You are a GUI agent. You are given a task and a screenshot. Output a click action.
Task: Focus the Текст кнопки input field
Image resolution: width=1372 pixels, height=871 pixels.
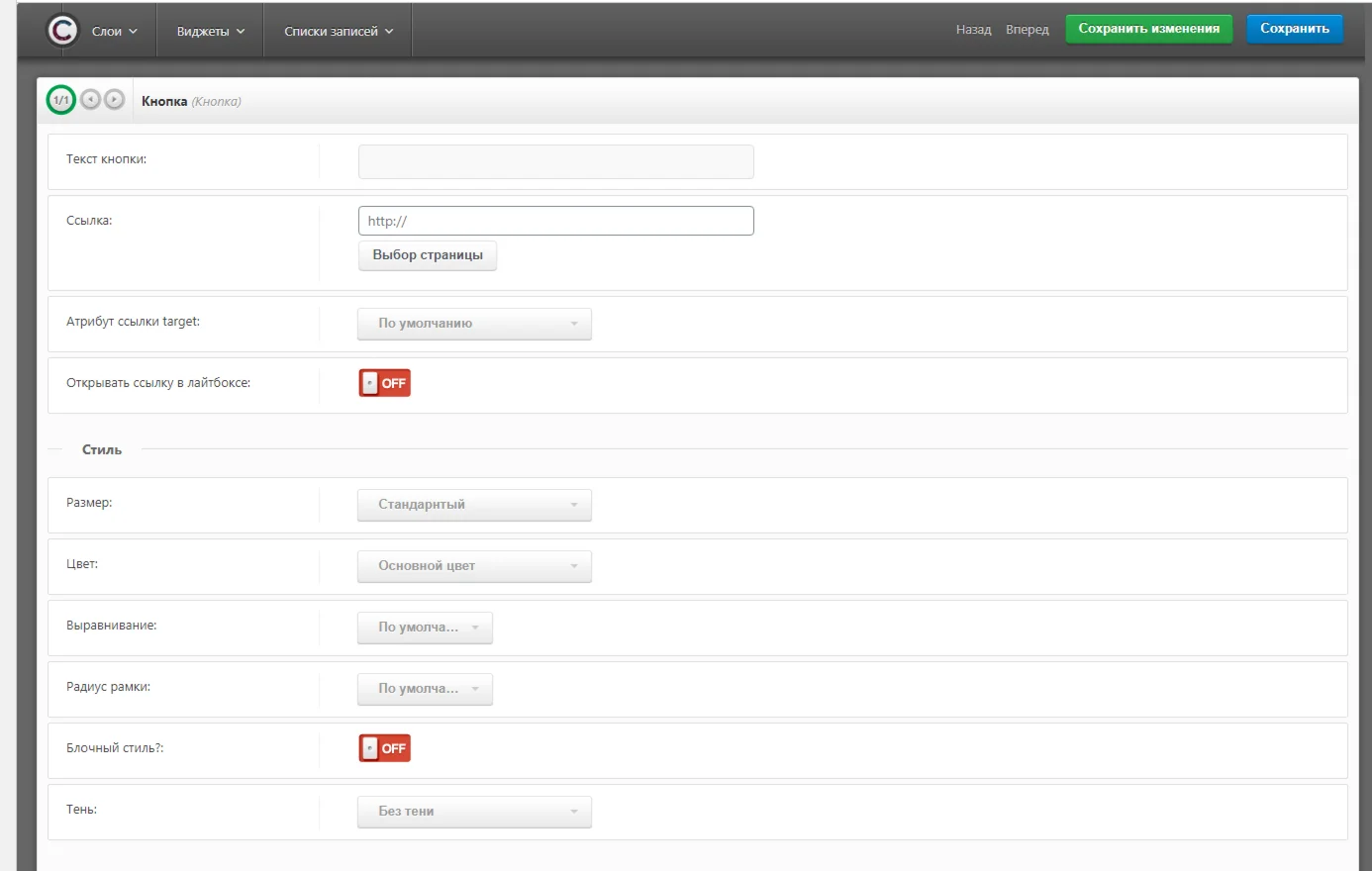[x=556, y=162]
